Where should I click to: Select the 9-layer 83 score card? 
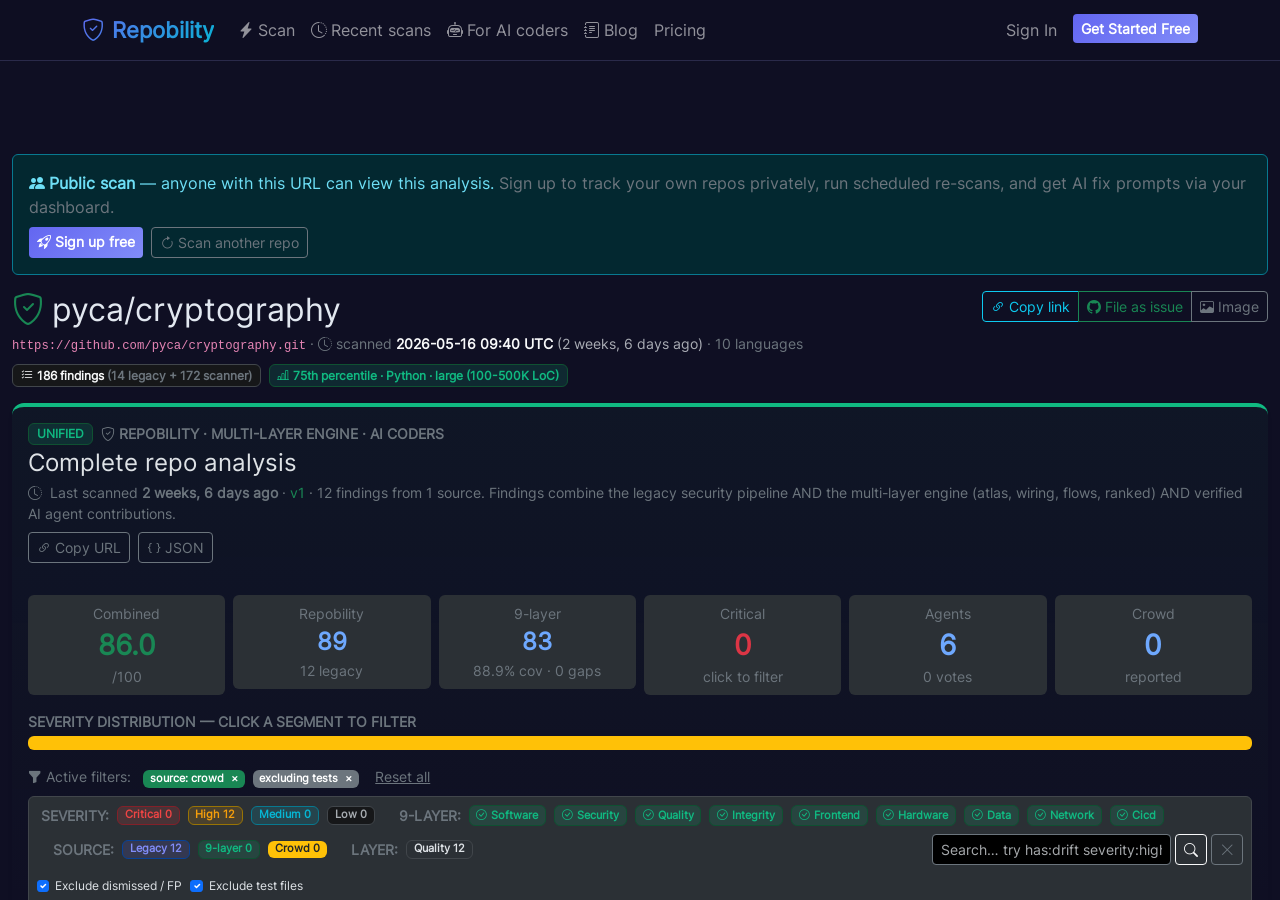537,642
